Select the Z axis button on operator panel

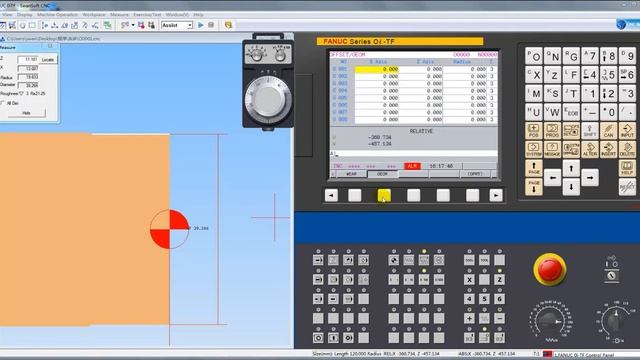(x=499, y=280)
